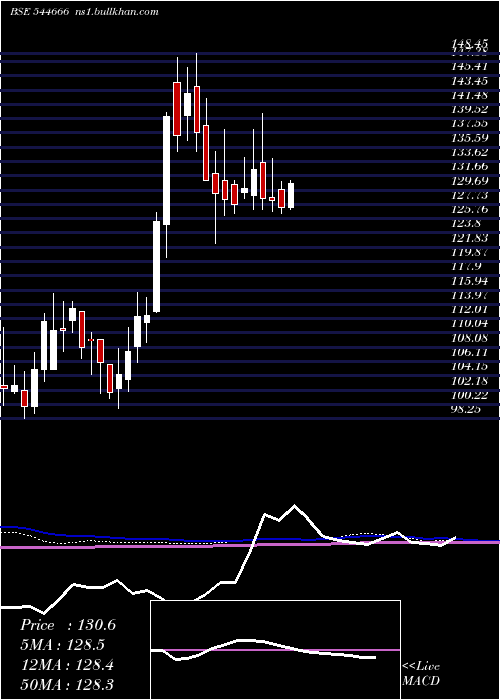
Task: Click the 129.69 price axis label
Action: pyautogui.click(x=470, y=181)
